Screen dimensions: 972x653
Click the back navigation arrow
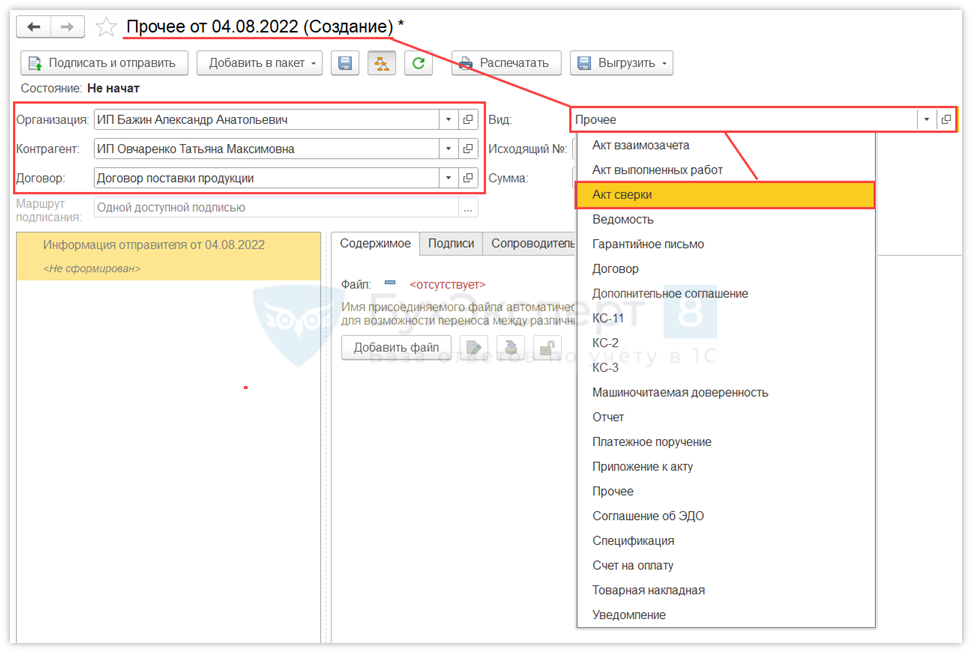[34, 27]
